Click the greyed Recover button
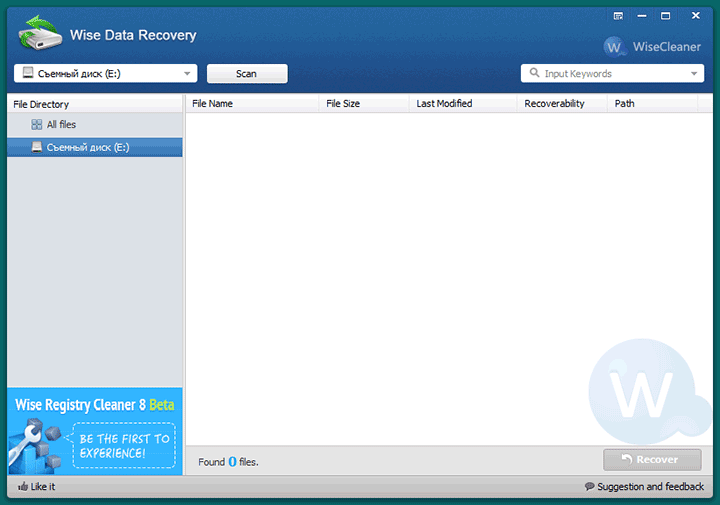 (652, 460)
